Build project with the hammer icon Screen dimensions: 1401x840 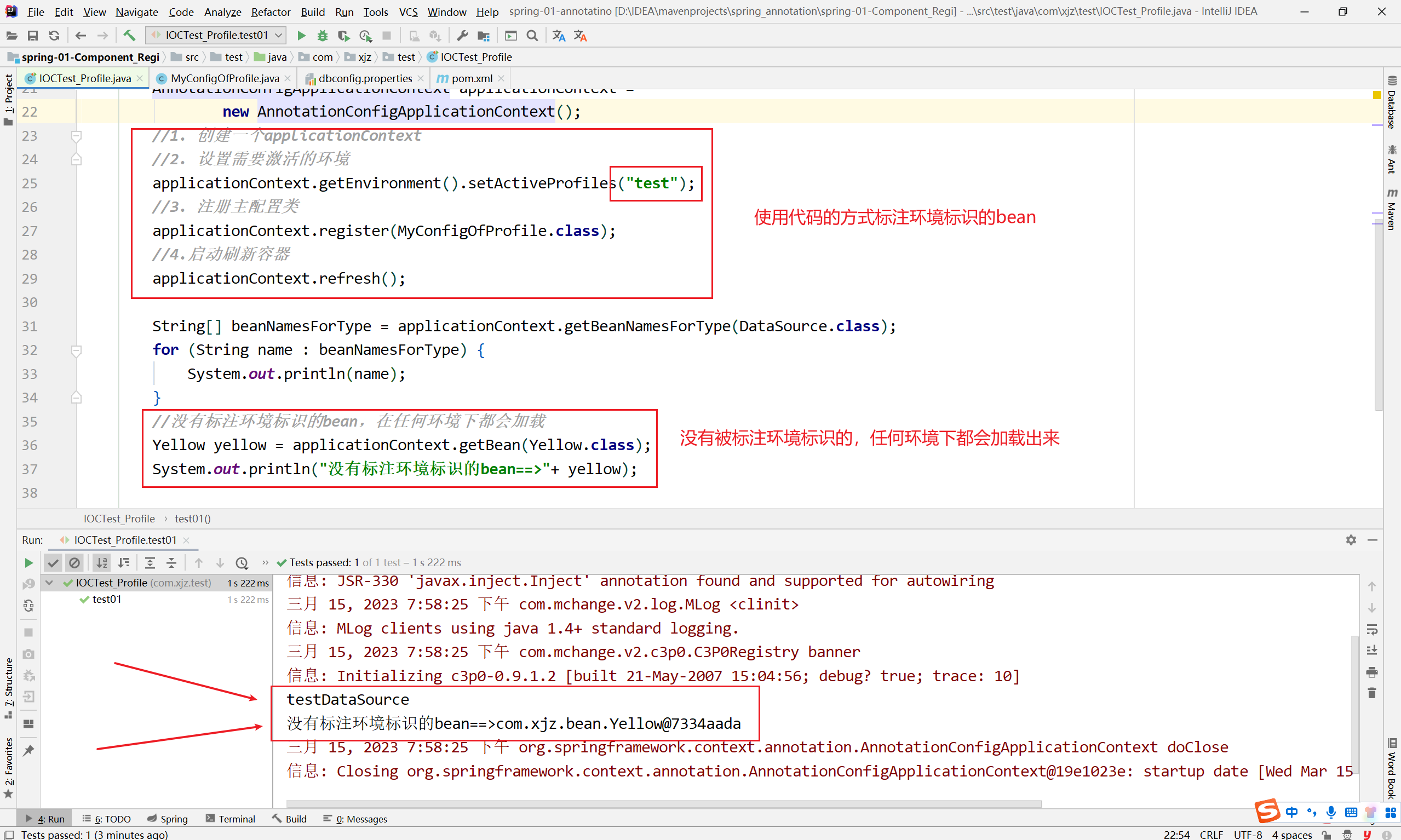coord(129,36)
